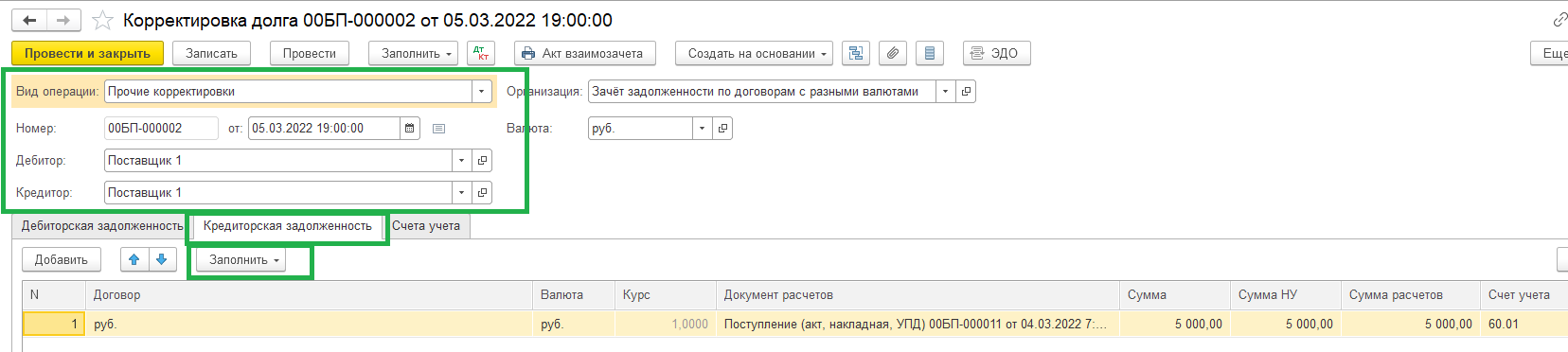Select the Курс cell 1,0000
The width and height of the screenshot is (1568, 352).
pyautogui.click(x=666, y=324)
